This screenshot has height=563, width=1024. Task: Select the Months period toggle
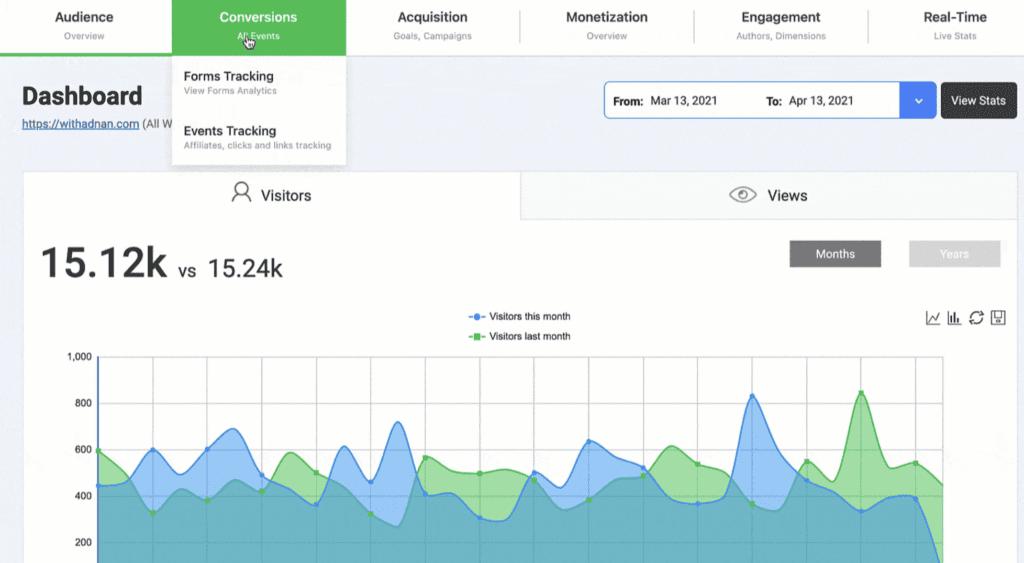coord(835,254)
